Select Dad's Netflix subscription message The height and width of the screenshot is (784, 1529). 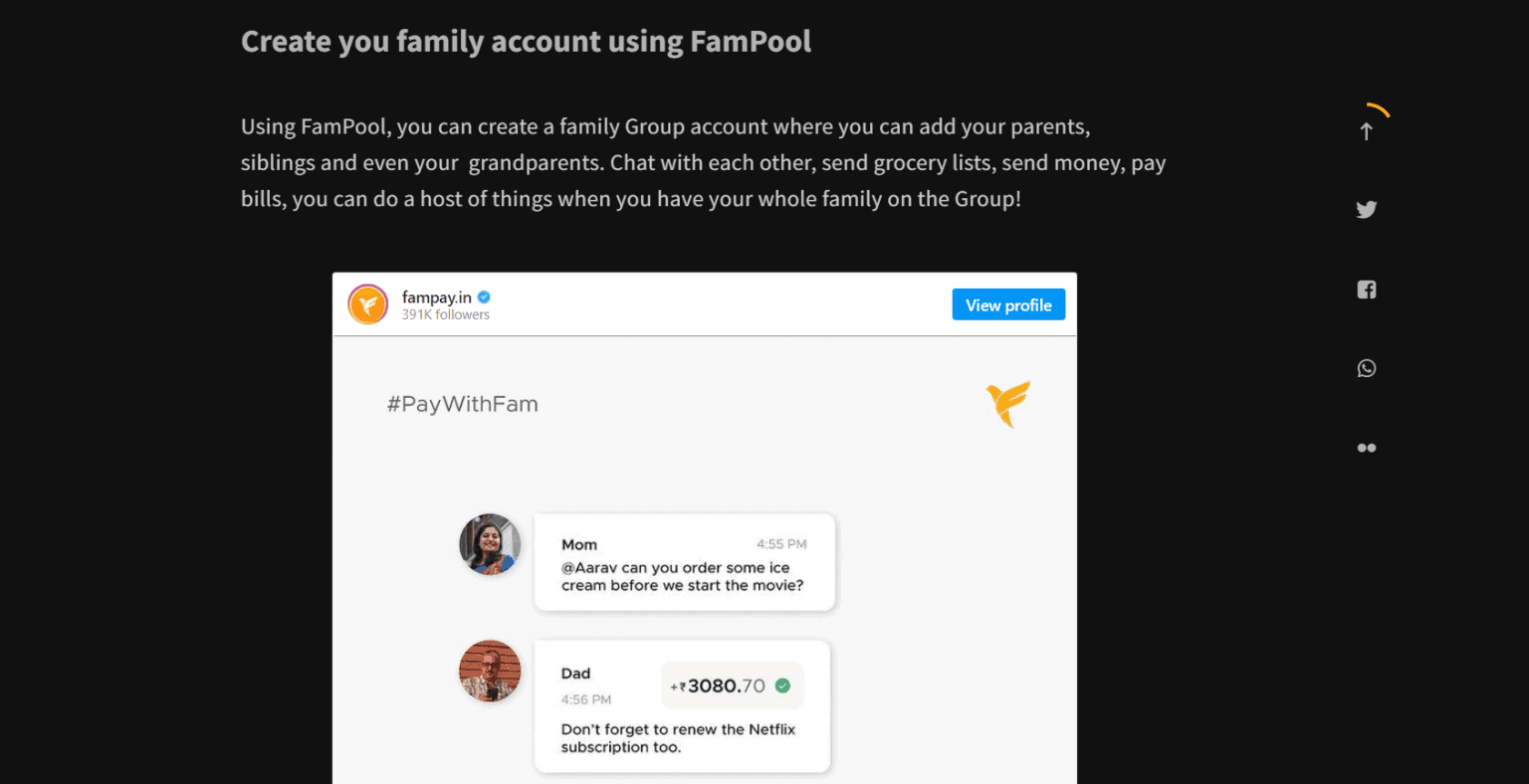[681, 736]
